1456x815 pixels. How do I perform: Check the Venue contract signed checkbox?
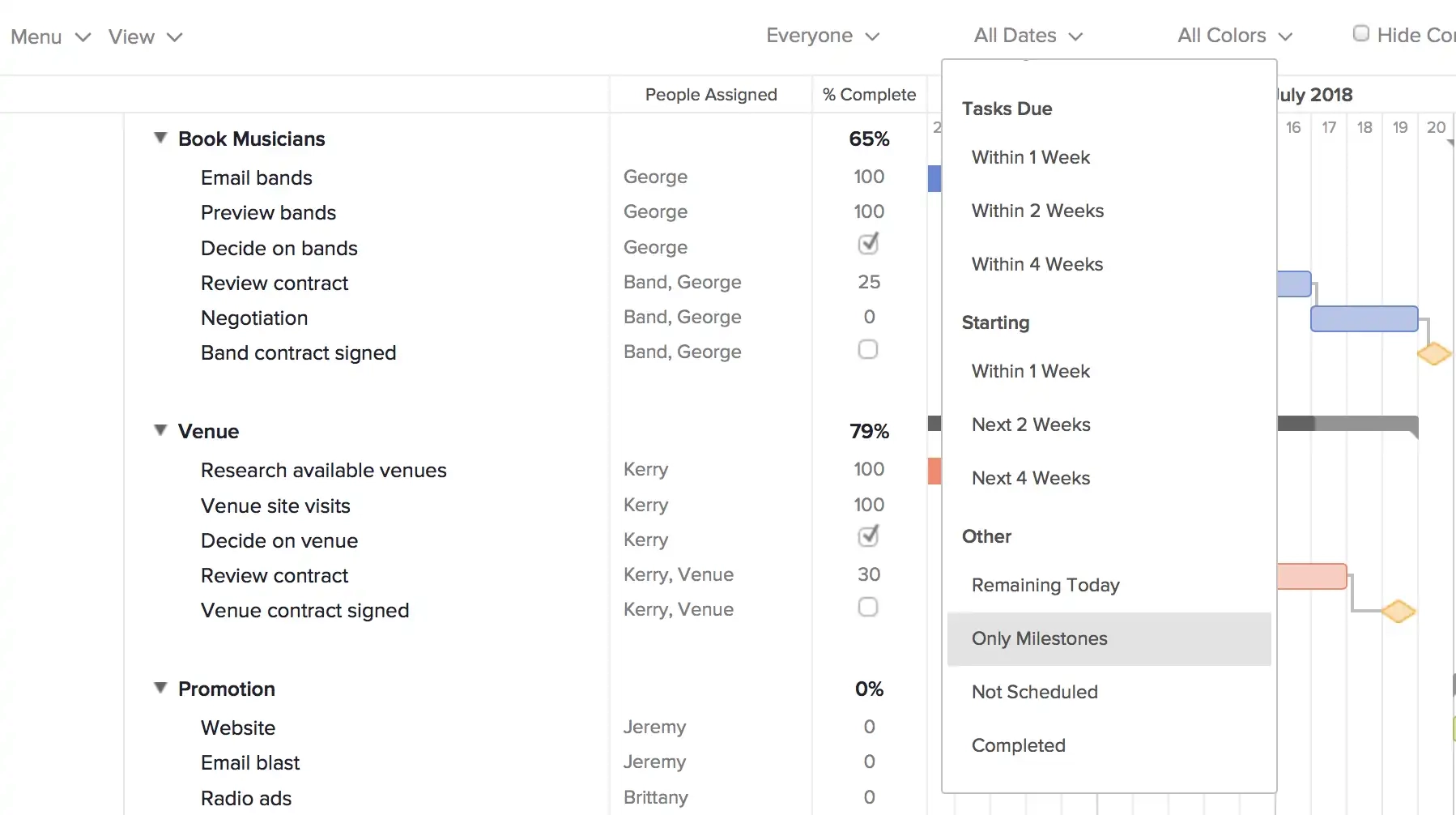point(867,607)
